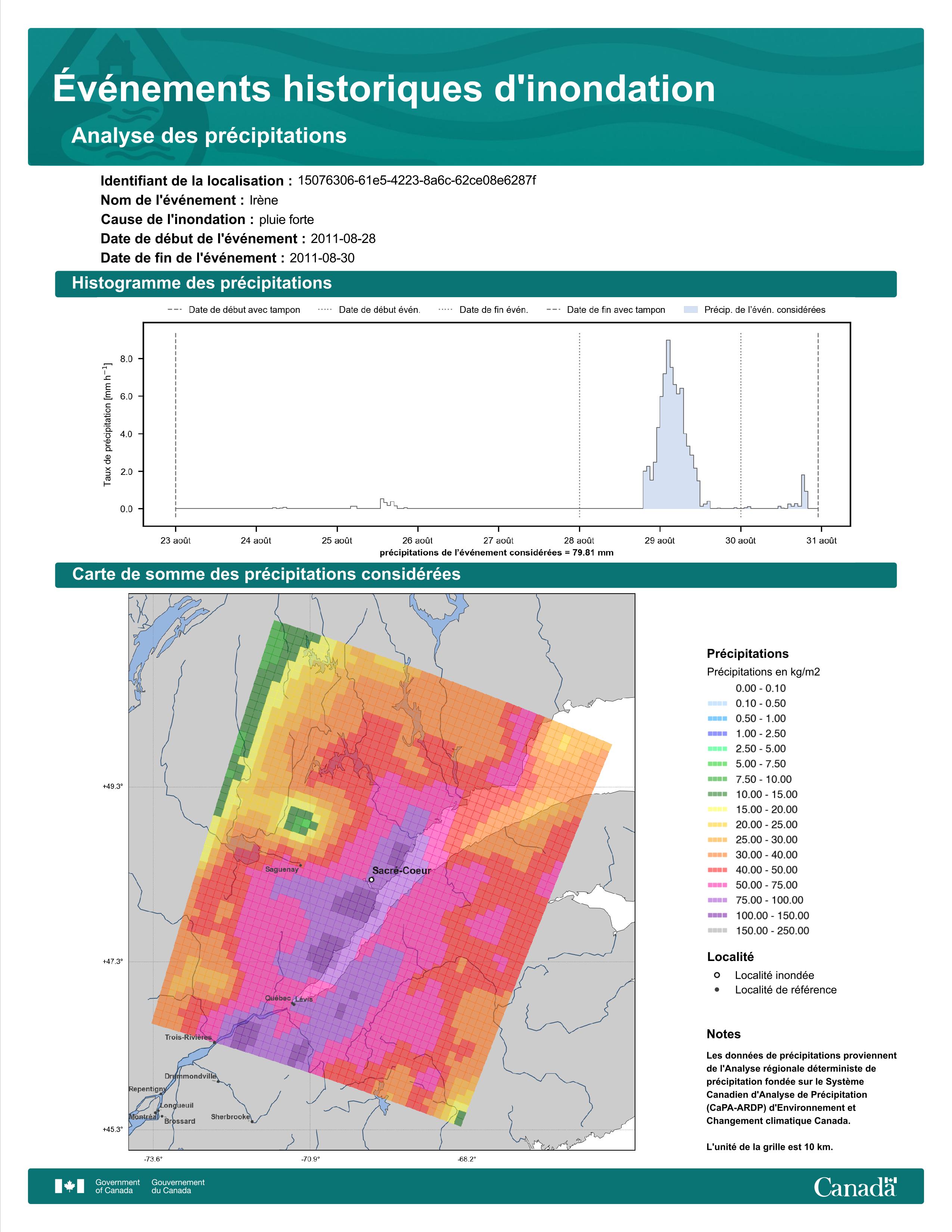The image size is (952, 1232).
Task: Click the 8.0 y-axis tick label
Action: (x=126, y=359)
